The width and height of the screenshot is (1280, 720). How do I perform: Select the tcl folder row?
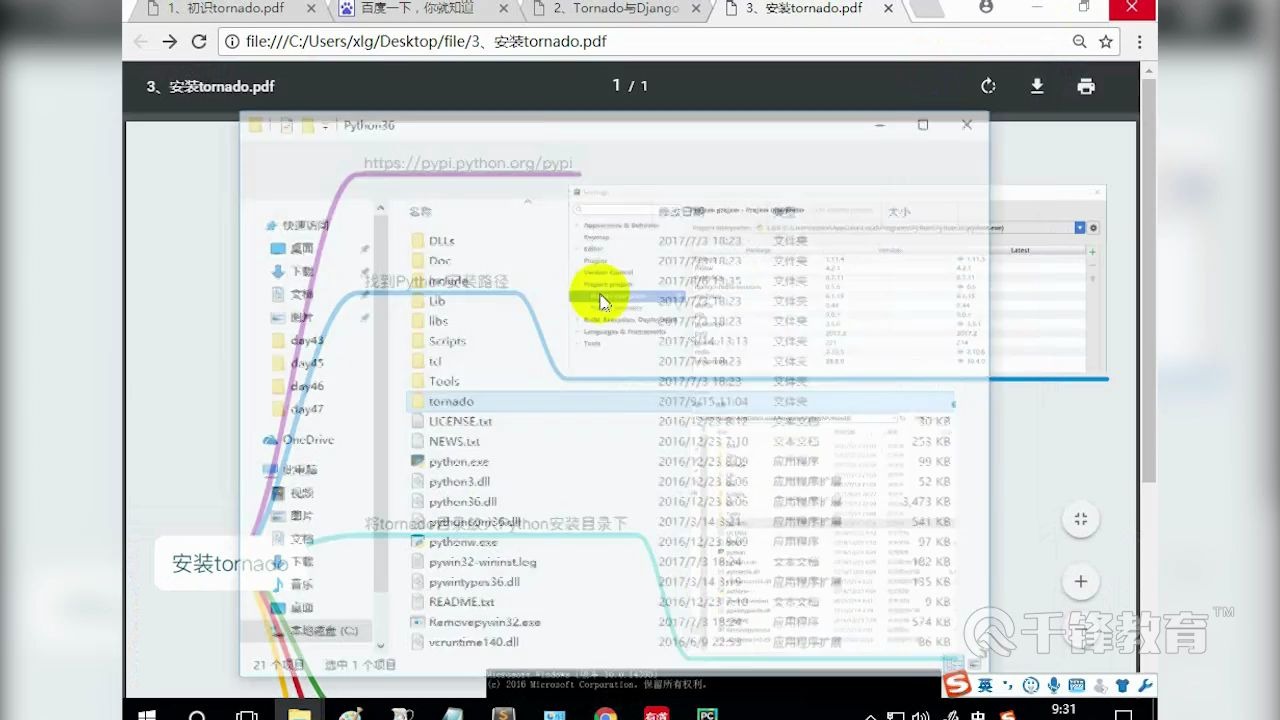coord(680,361)
